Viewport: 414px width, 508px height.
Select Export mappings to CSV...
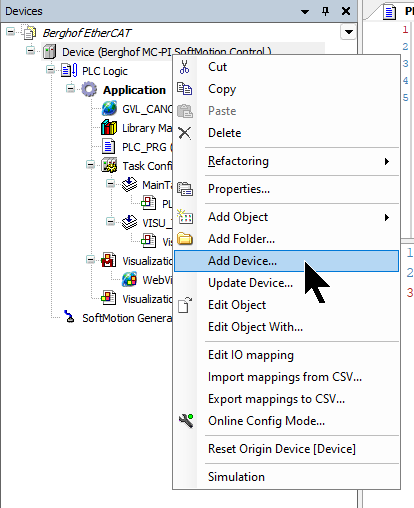point(287,399)
